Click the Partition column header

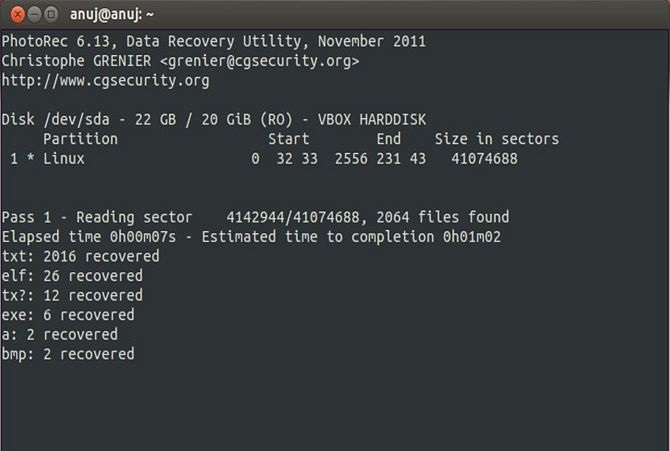(x=80, y=139)
